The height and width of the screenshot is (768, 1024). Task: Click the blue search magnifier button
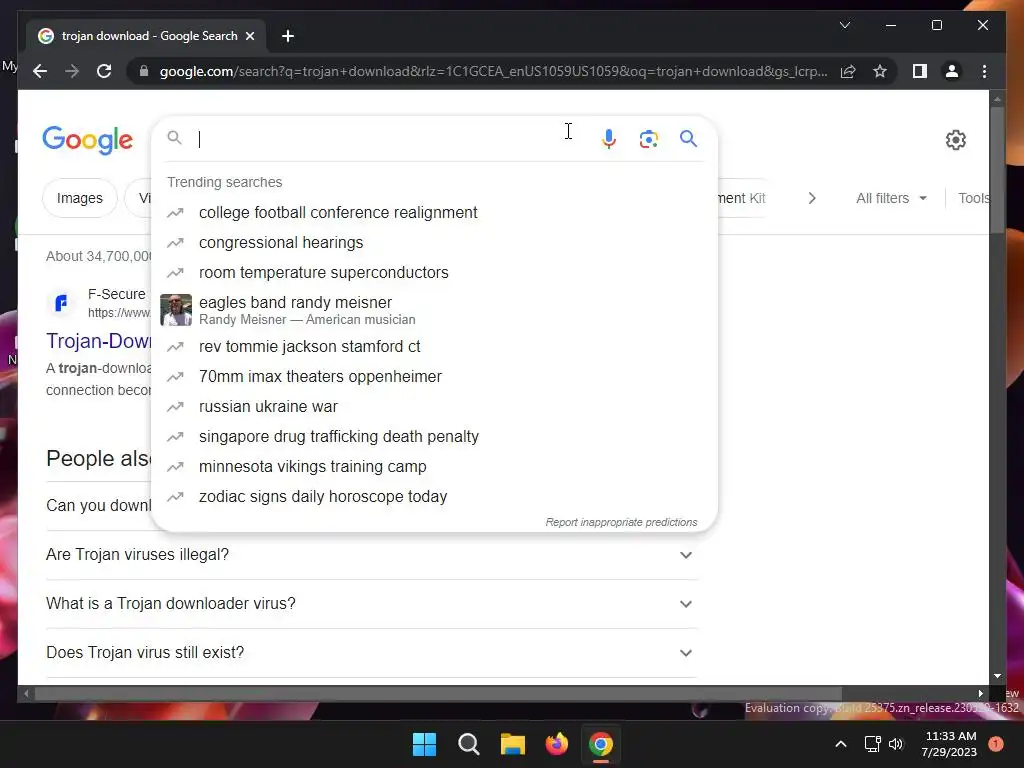point(688,138)
